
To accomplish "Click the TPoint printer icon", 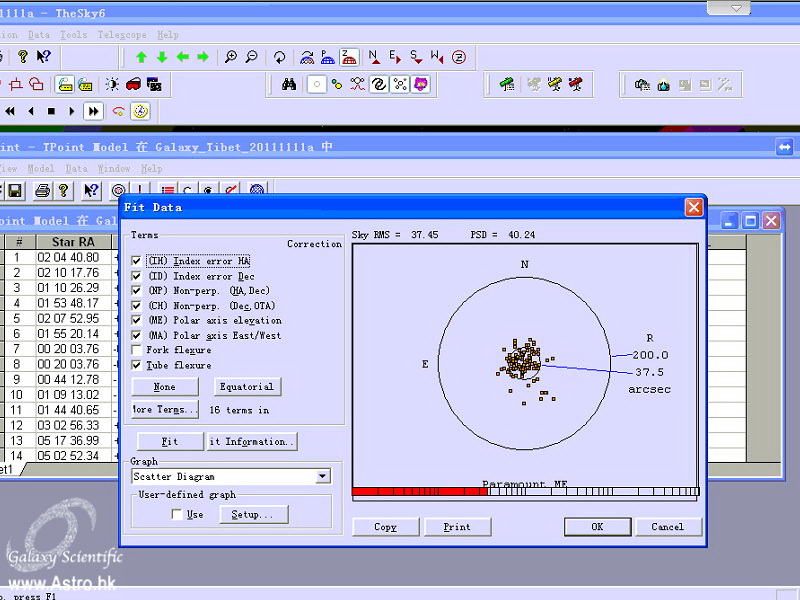I will (x=42, y=190).
